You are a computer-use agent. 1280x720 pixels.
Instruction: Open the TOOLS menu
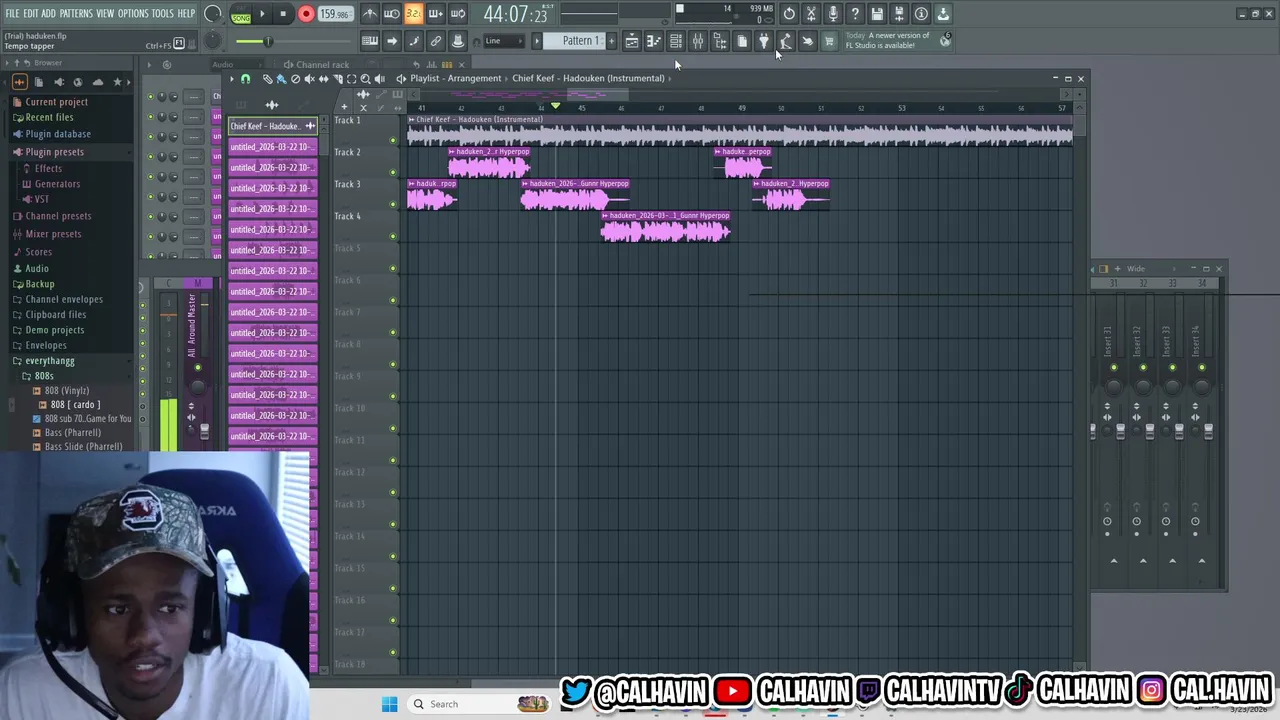click(x=163, y=14)
